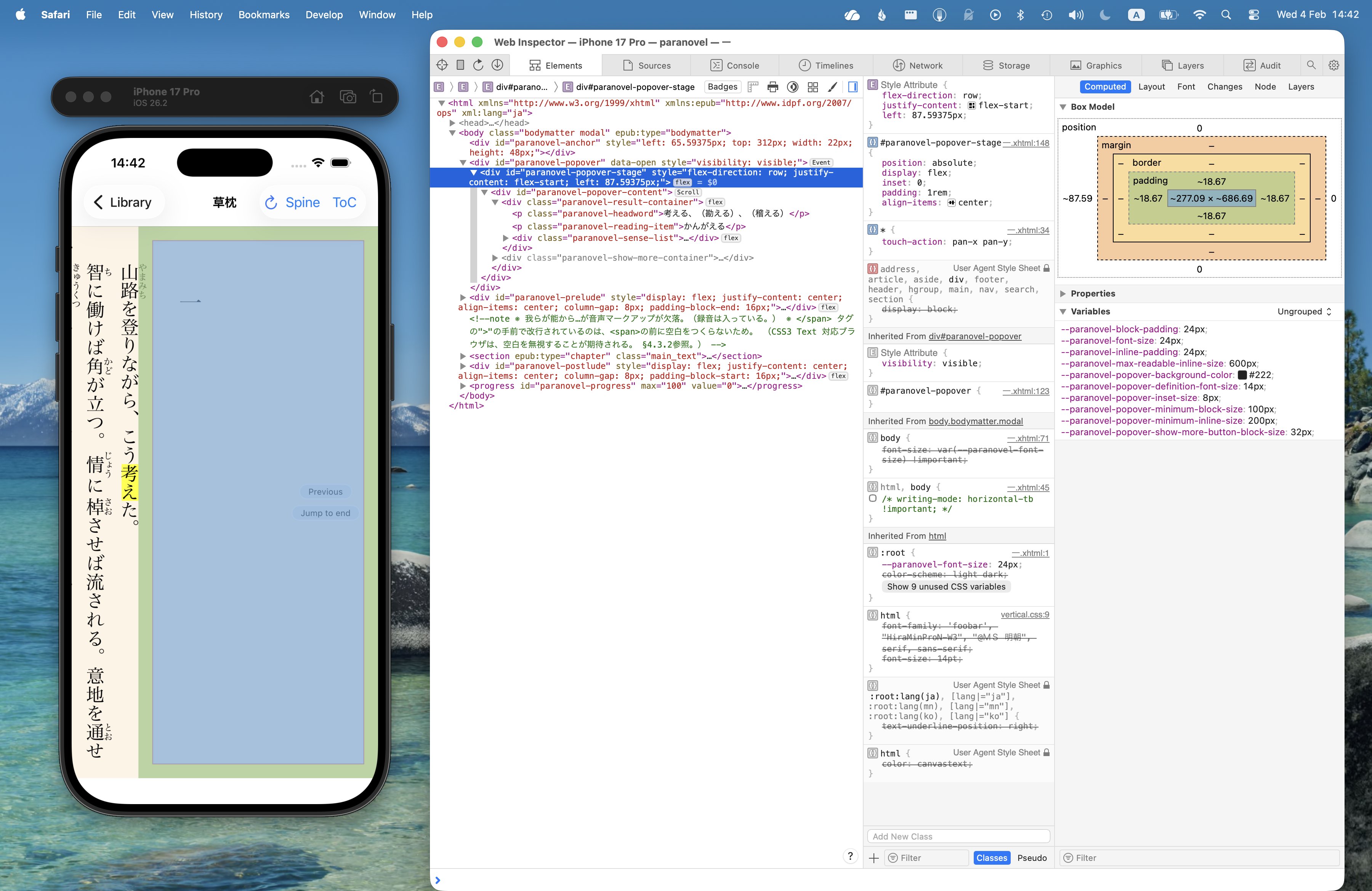The height and width of the screenshot is (891, 1372).
Task: Select the Font sidebar panel
Action: point(1186,87)
